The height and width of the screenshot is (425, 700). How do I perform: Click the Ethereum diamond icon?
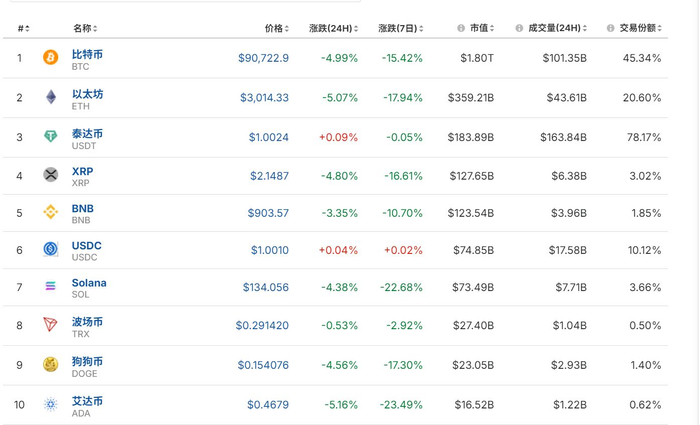(51, 97)
